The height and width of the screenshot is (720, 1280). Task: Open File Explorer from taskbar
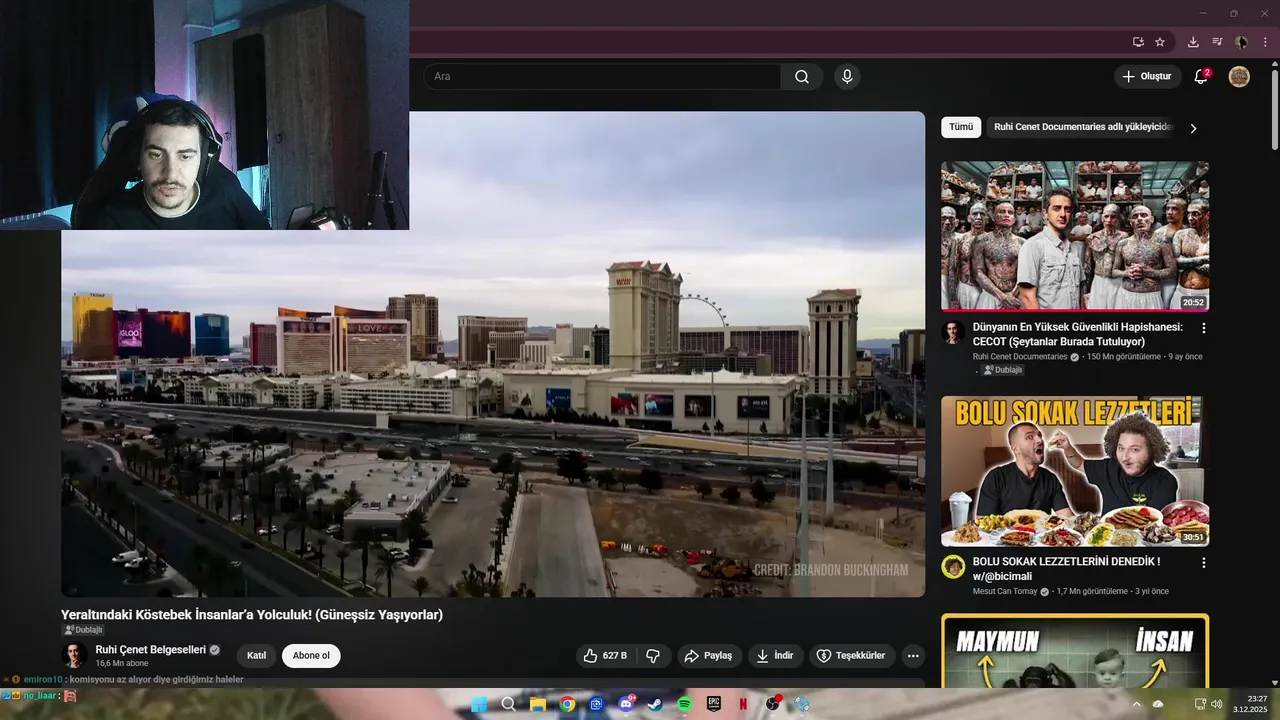click(538, 704)
